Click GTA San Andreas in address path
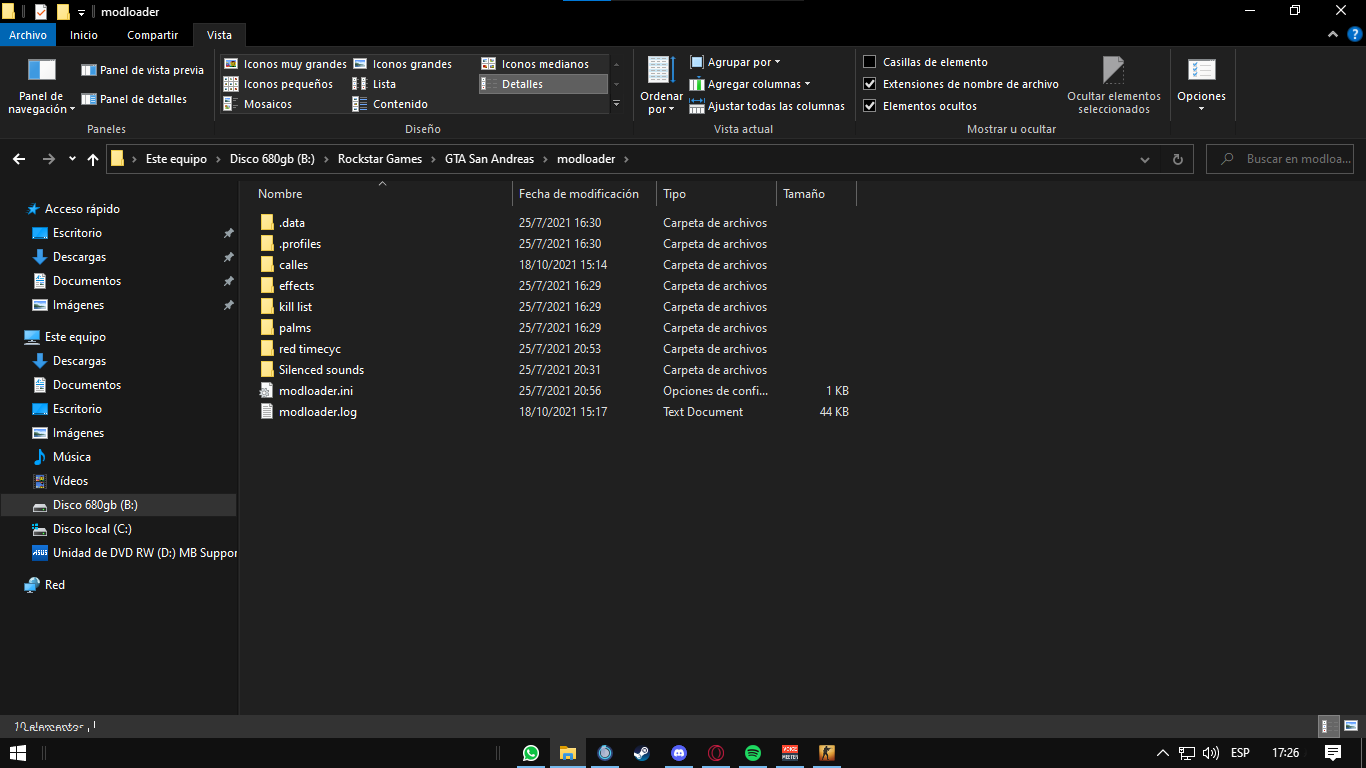The width and height of the screenshot is (1366, 768). click(x=489, y=159)
